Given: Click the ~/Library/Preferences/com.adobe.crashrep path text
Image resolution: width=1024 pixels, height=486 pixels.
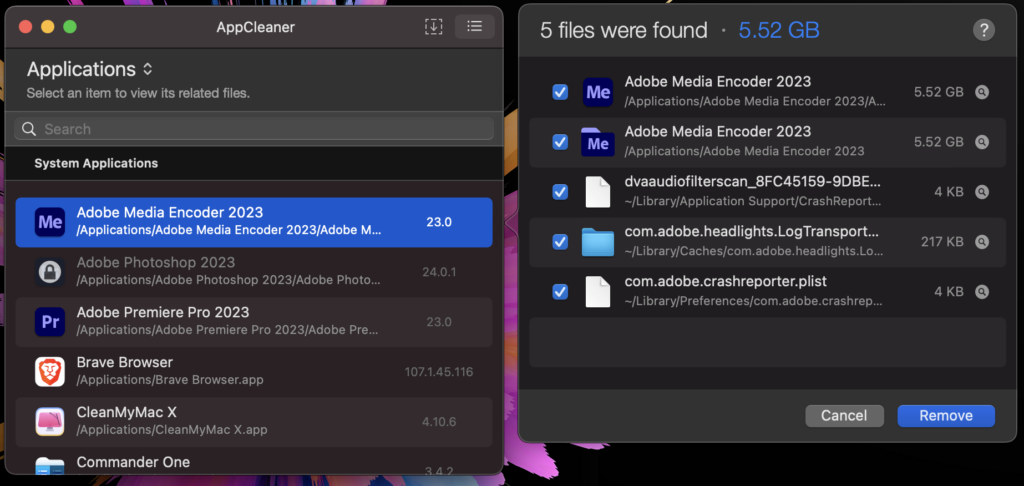Looking at the screenshot, I should [754, 302].
